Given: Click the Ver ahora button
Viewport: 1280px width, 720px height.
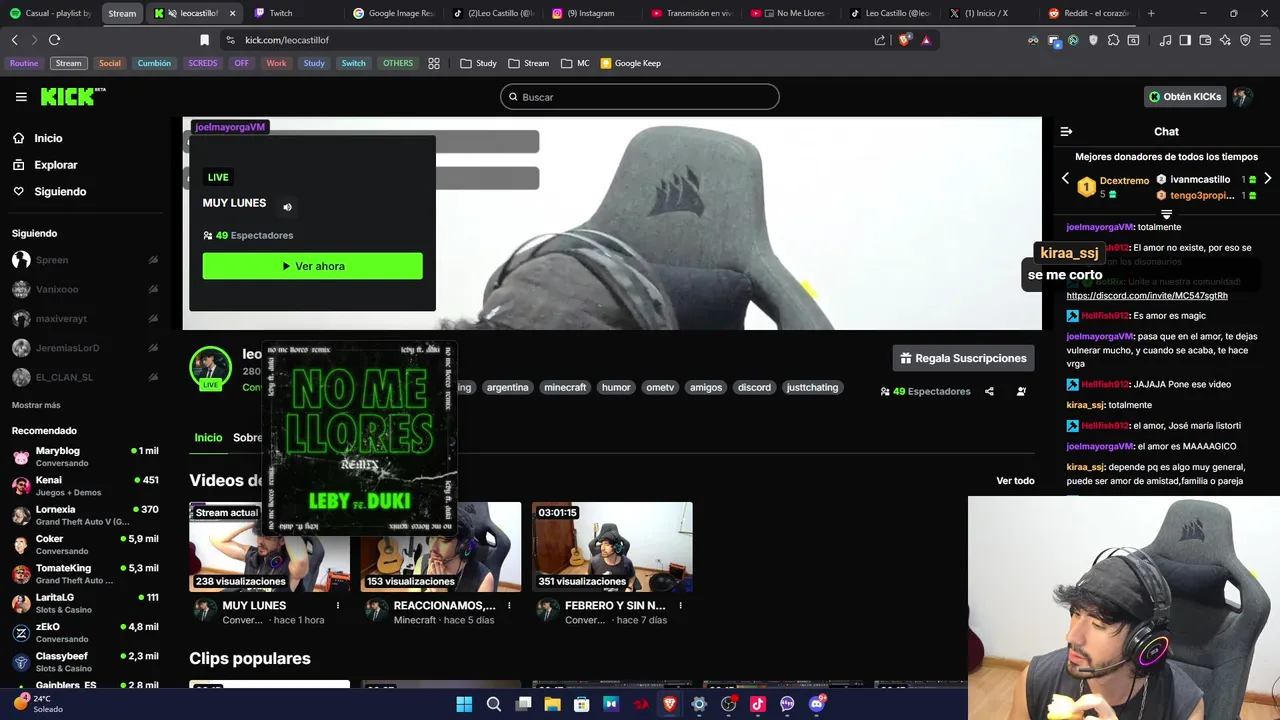Looking at the screenshot, I should [x=312, y=266].
